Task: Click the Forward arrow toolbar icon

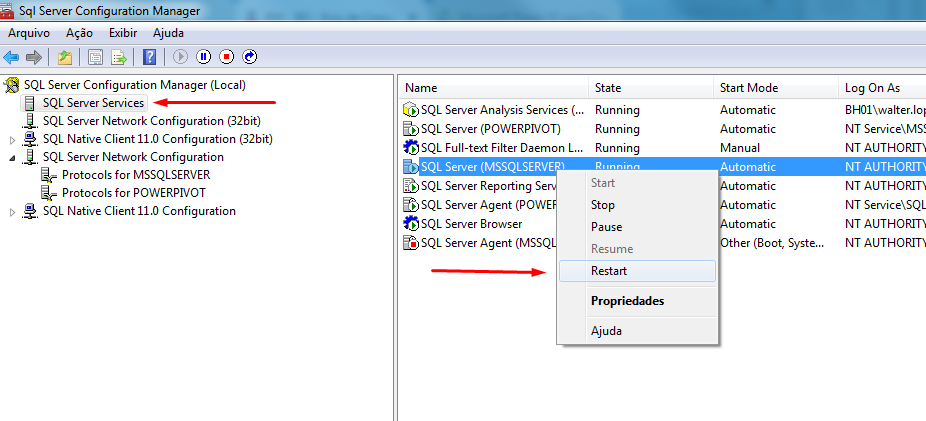Action: 34,57
